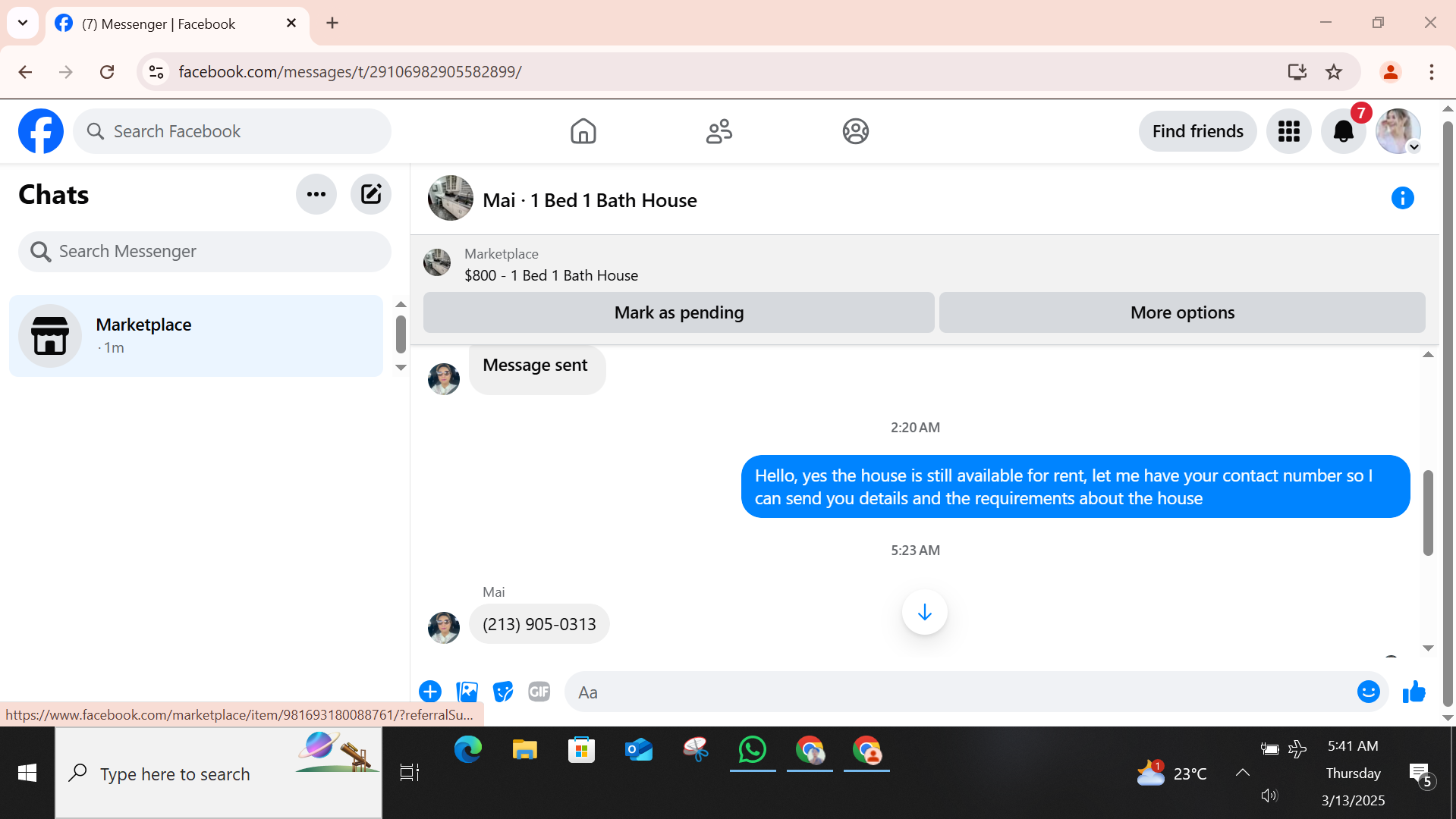Attach a photo with the image icon
The height and width of the screenshot is (819, 1456).
click(467, 692)
